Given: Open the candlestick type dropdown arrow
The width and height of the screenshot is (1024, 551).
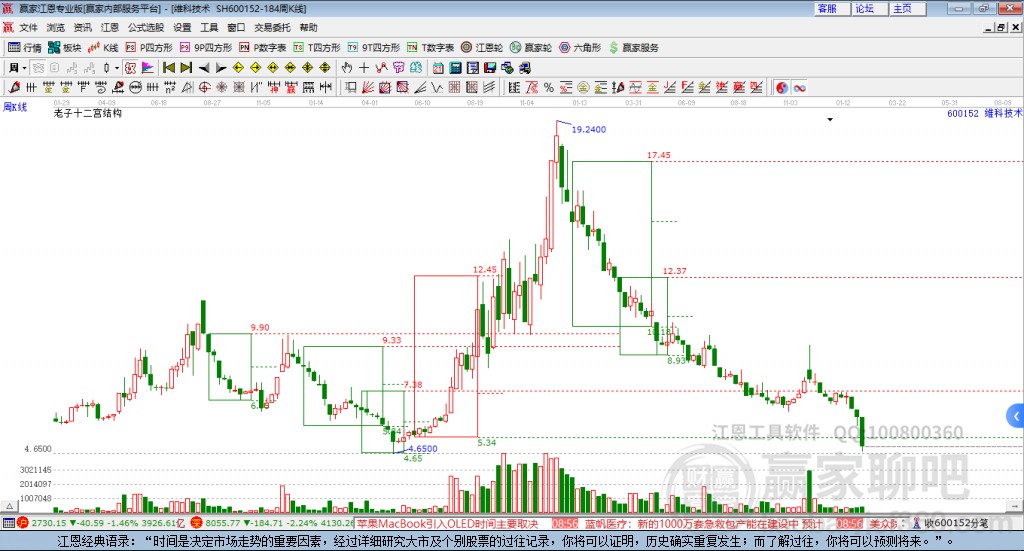Looking at the screenshot, I should [x=117, y=68].
